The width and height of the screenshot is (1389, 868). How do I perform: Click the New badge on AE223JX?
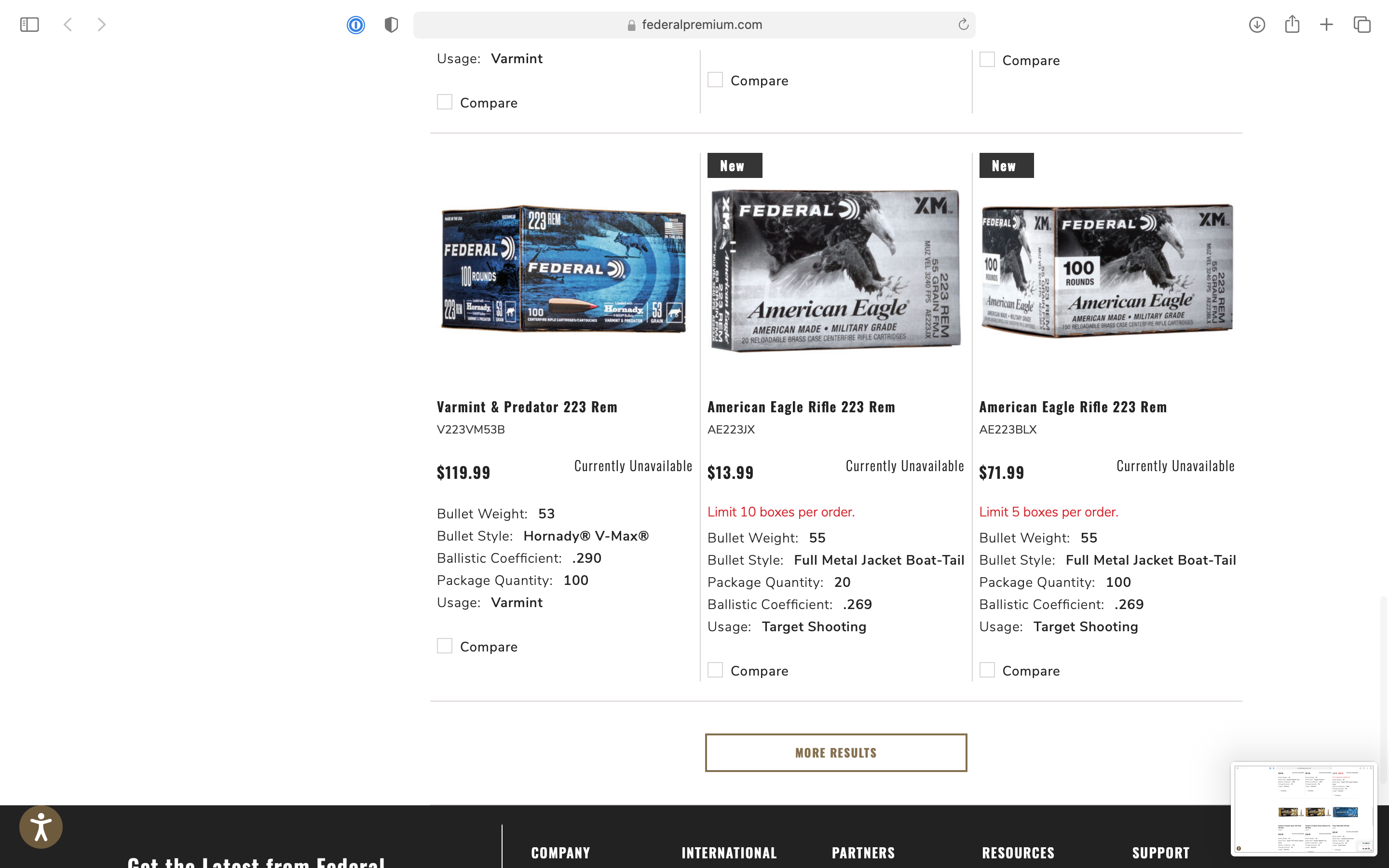click(x=735, y=165)
